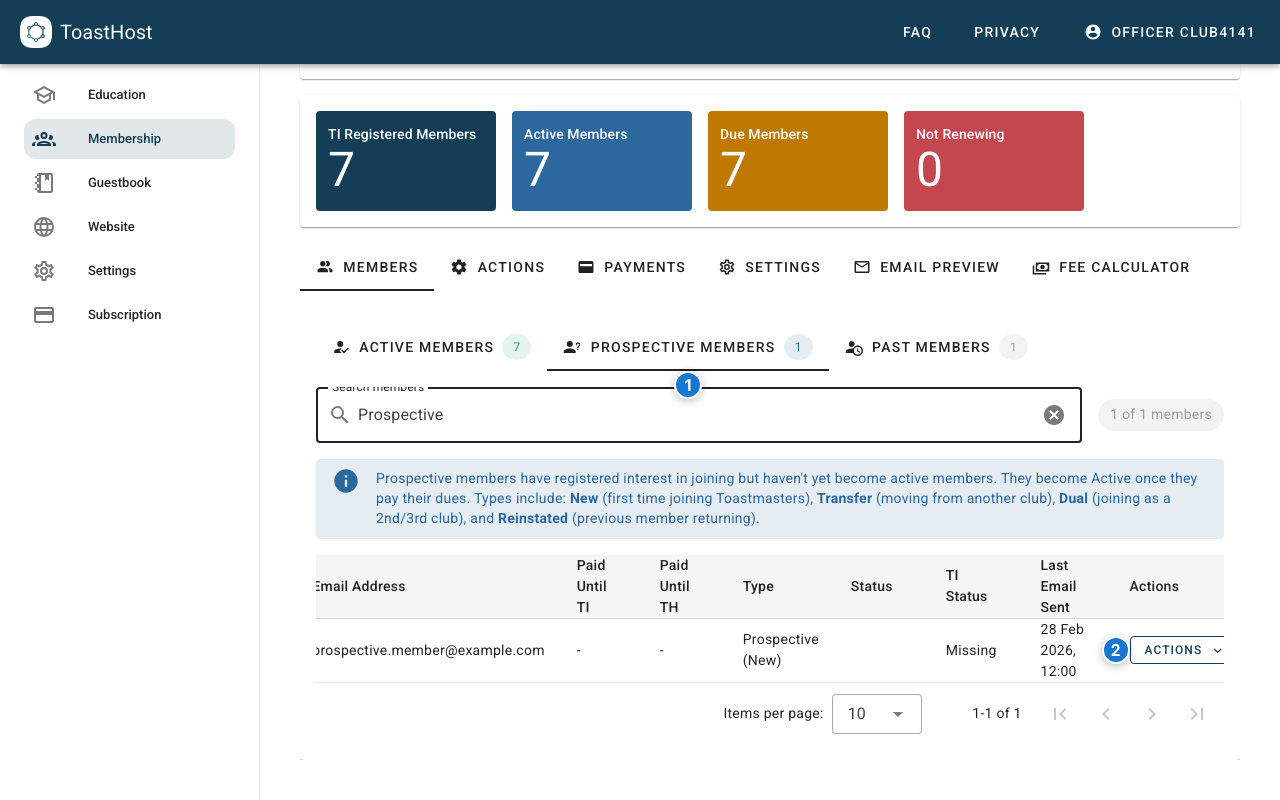Click the Education graduation cap icon

(x=44, y=94)
